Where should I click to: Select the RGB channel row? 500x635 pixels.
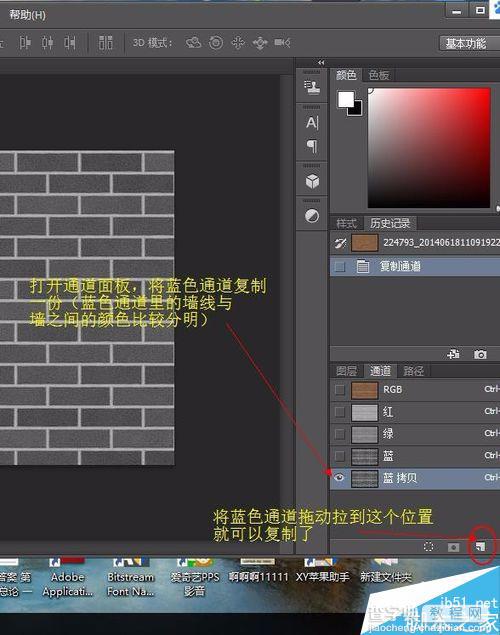tap(415, 390)
